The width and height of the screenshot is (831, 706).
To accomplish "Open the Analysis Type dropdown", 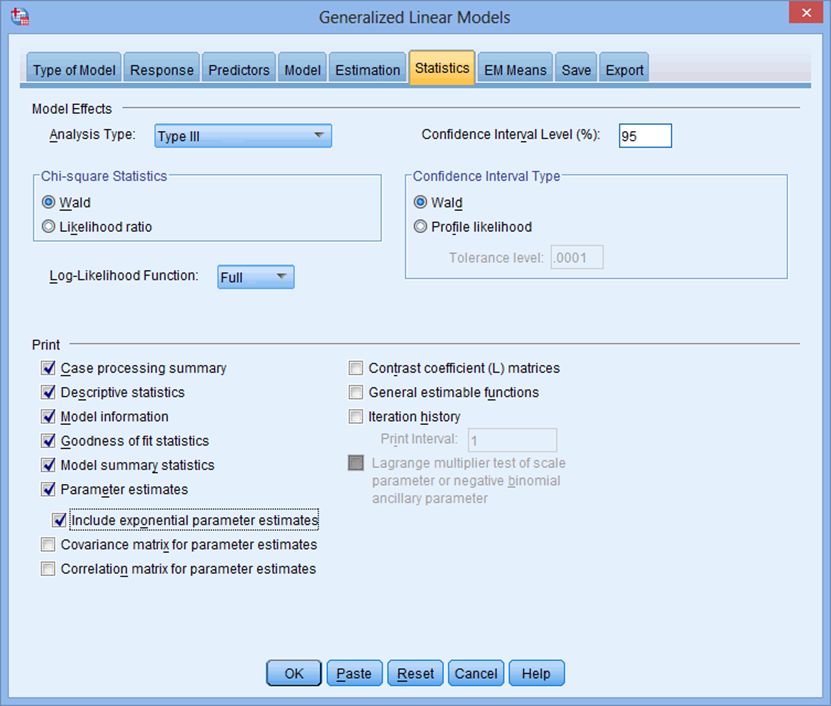I will (x=243, y=136).
